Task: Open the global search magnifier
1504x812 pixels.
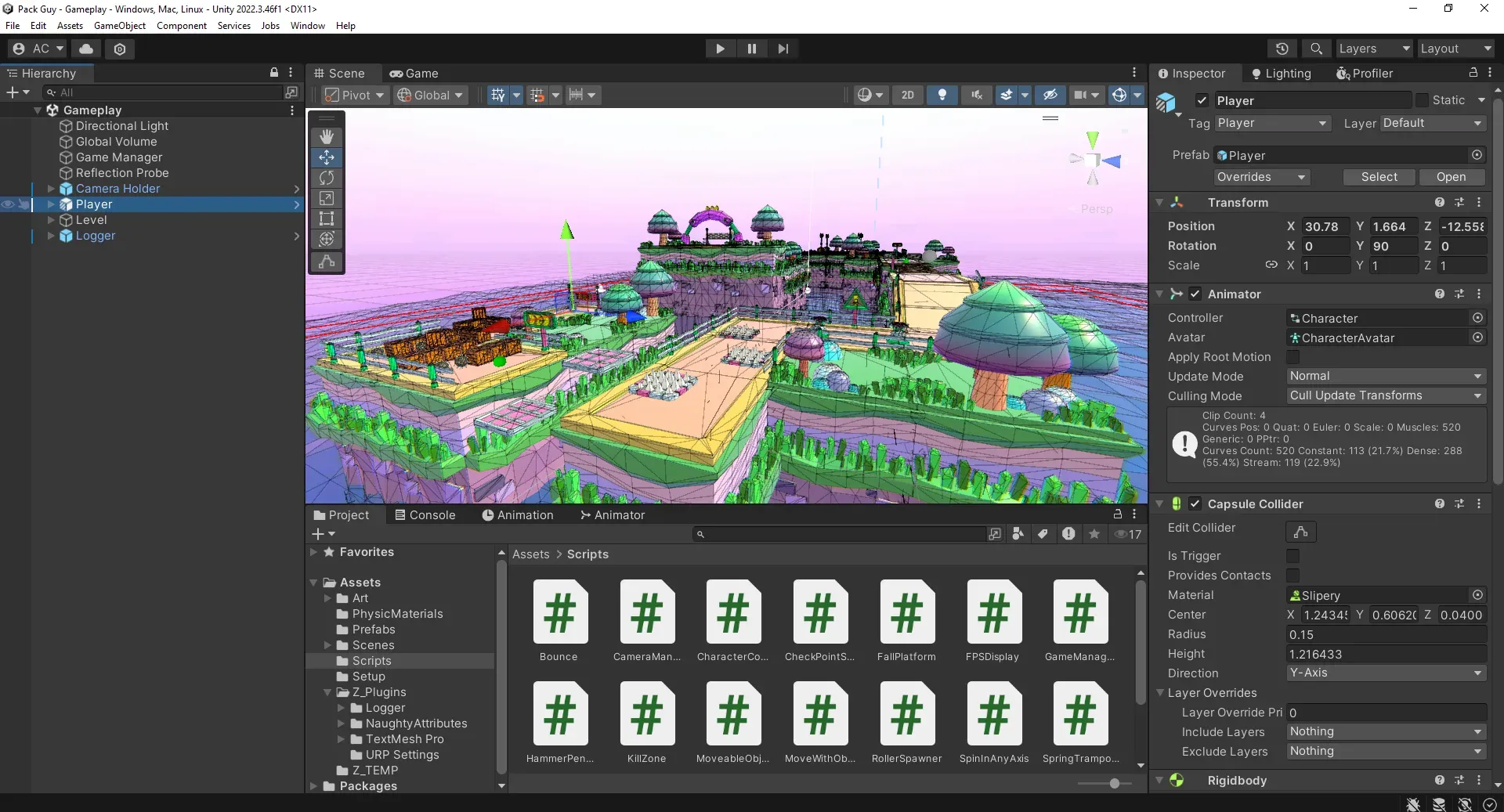Action: (x=1317, y=49)
